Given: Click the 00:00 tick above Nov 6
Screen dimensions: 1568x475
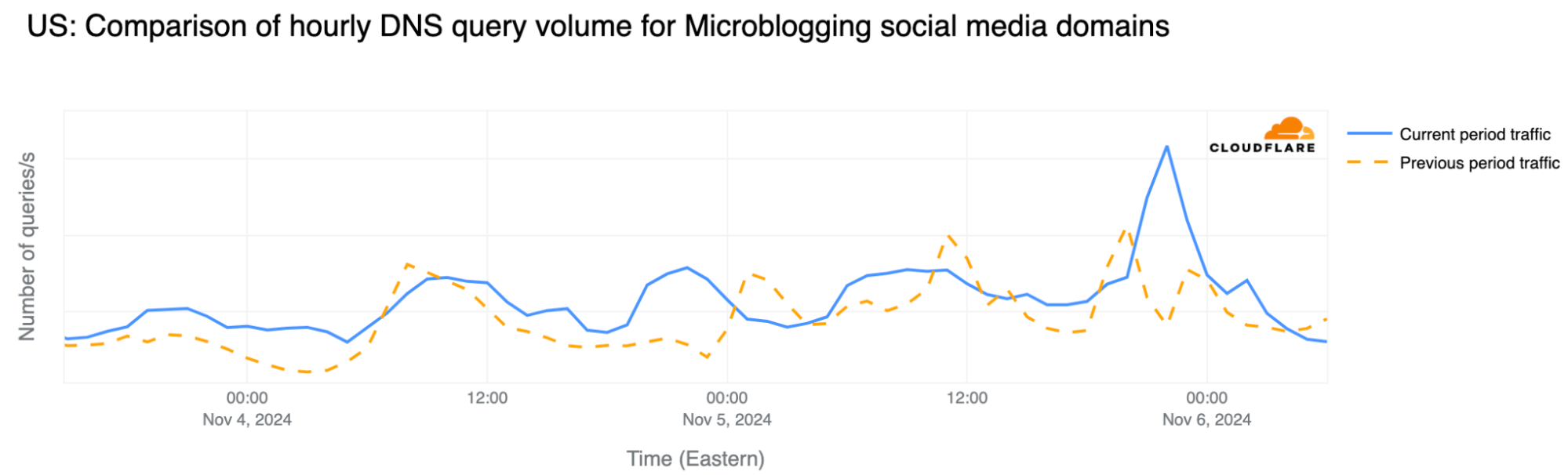Looking at the screenshot, I should (x=1206, y=398).
